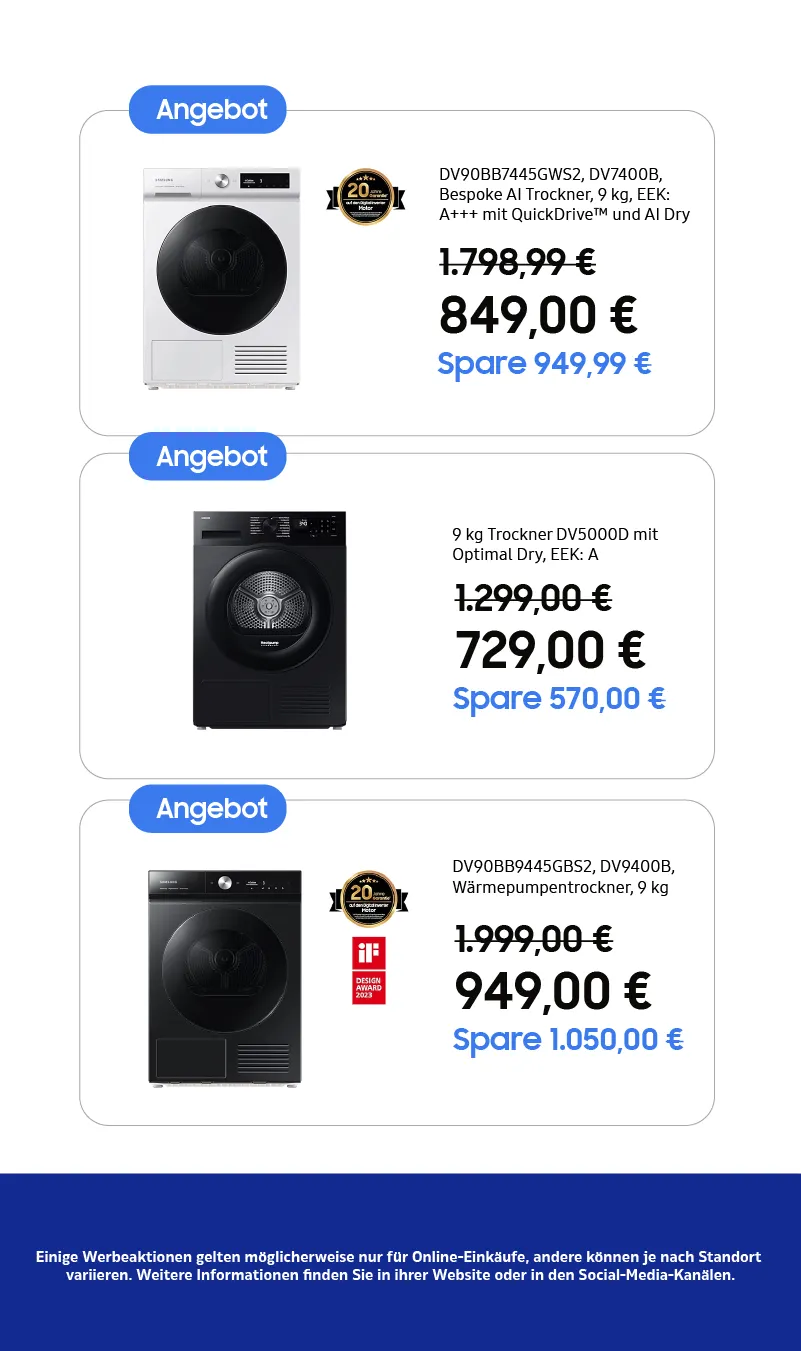Click the black DV5000D dryer image
Viewport: 801px width, 1351px height.
(x=269, y=619)
